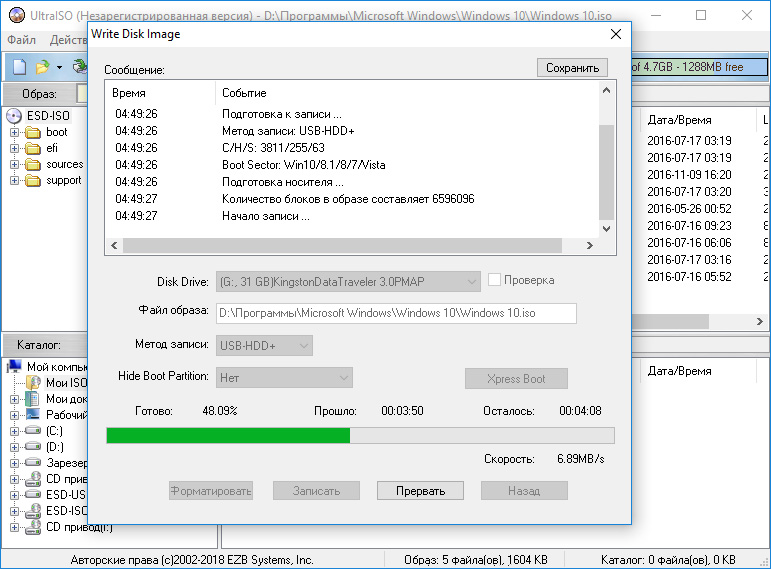Click the Назад button
This screenshot has width=771, height=569.
tap(524, 491)
